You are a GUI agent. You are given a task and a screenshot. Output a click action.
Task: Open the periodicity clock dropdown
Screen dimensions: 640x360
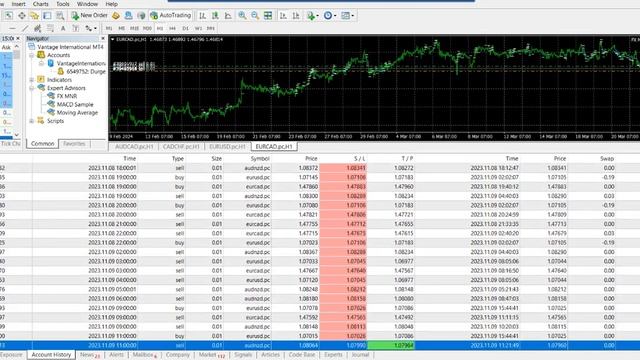[x=330, y=16]
